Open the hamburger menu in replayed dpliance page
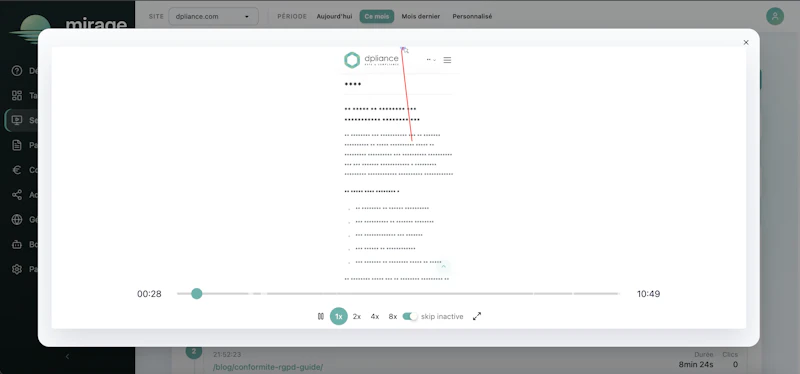 click(x=447, y=60)
